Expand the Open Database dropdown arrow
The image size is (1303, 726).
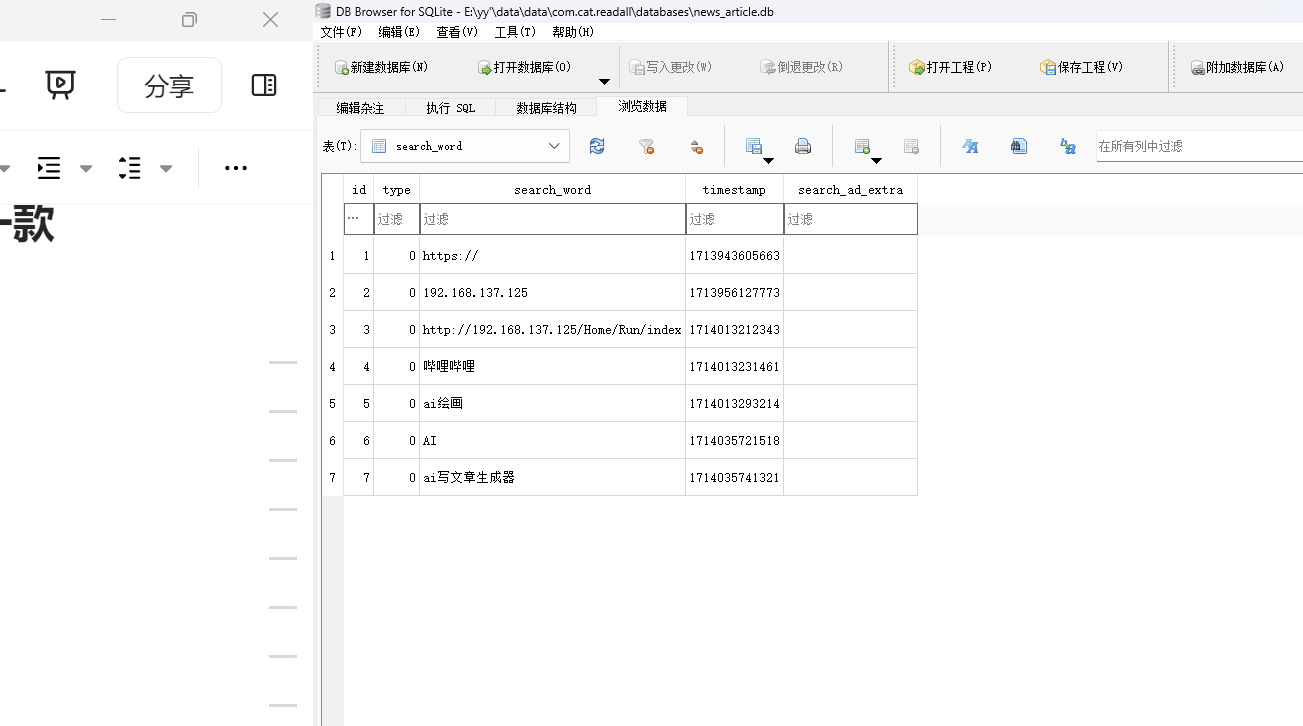tap(604, 82)
